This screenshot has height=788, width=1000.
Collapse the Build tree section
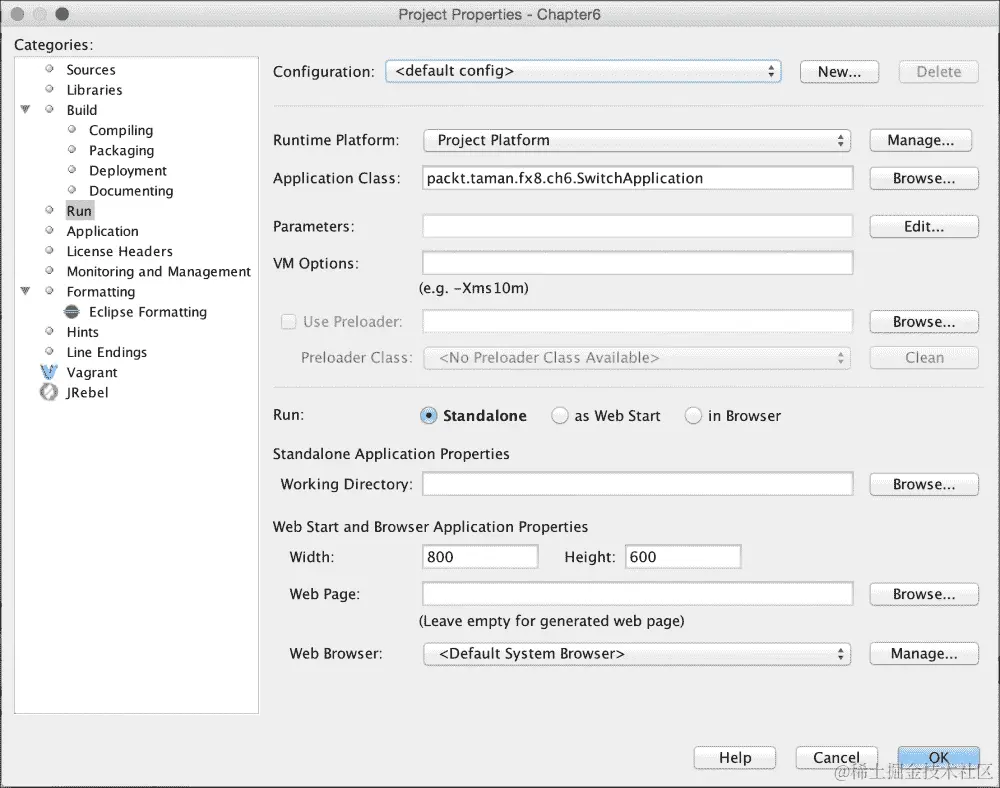click(x=25, y=109)
